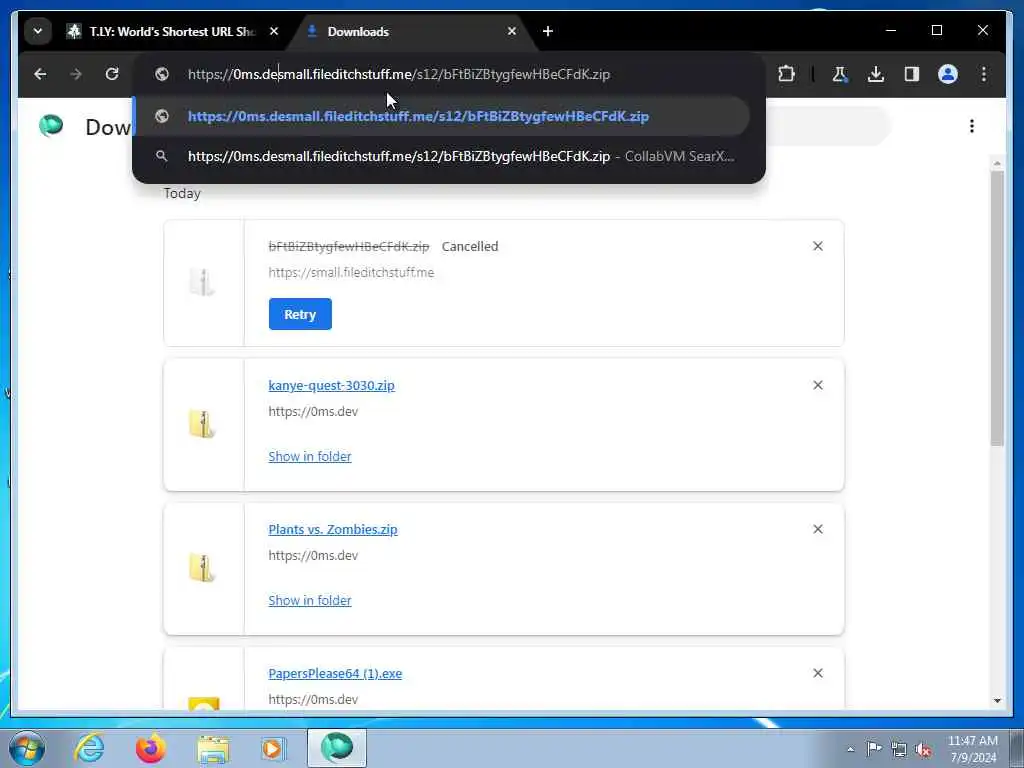Remove bFtBiZBtygfewHBeCFdK.zip from list
This screenshot has height=768, width=1024.
tap(818, 246)
